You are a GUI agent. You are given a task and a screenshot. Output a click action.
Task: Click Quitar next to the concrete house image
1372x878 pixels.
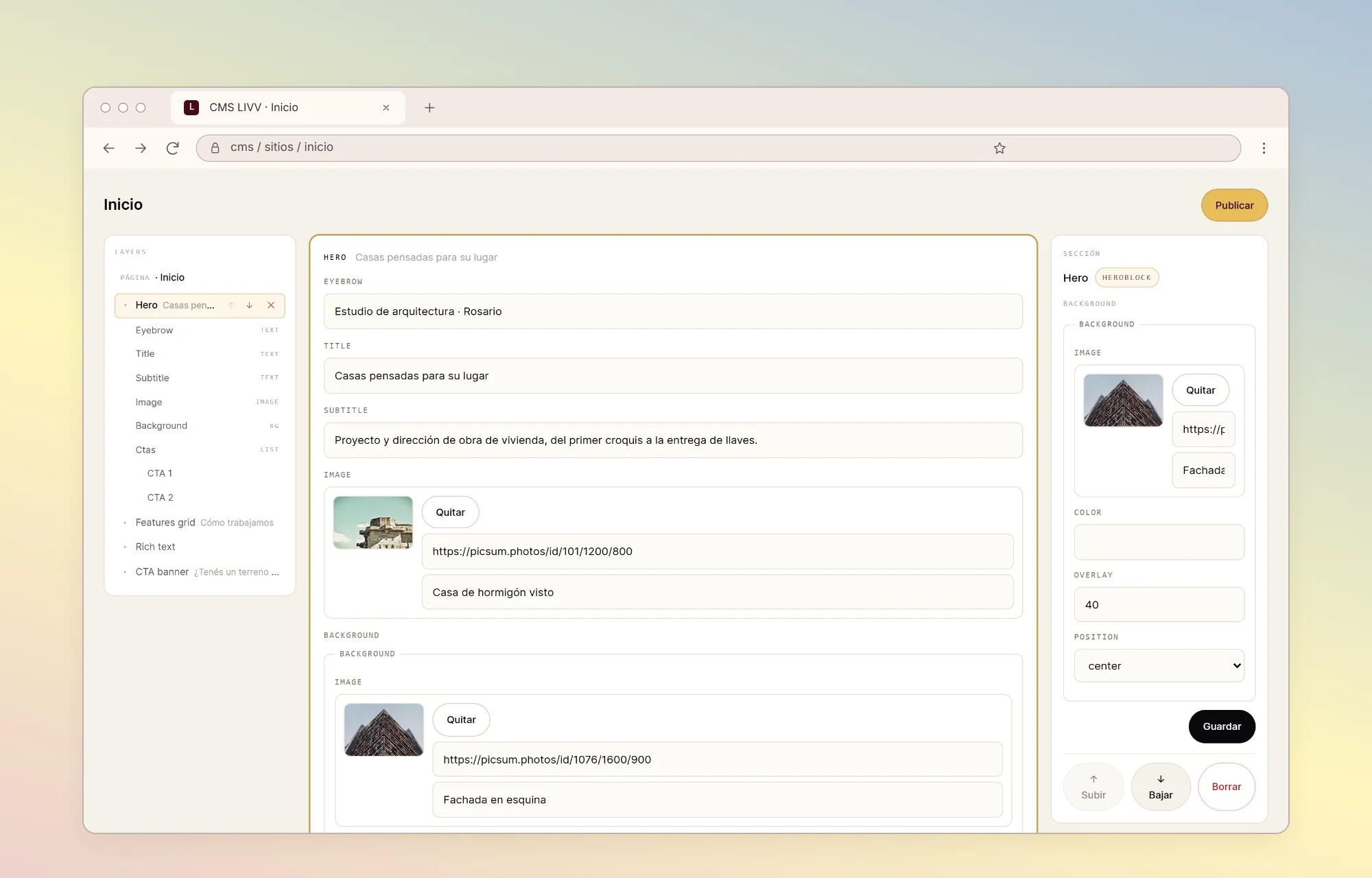(x=450, y=512)
